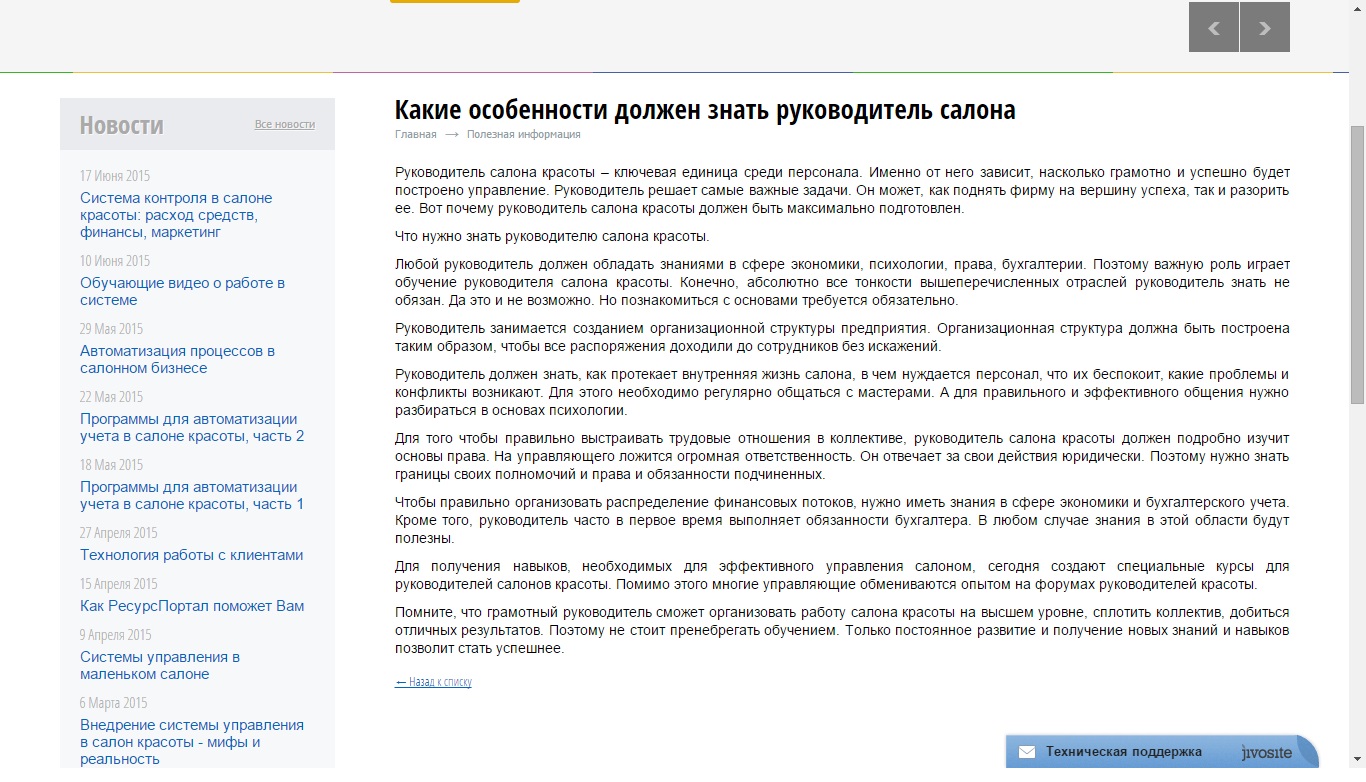Click date 29 Мая 2015
1366x782 pixels.
[112, 329]
